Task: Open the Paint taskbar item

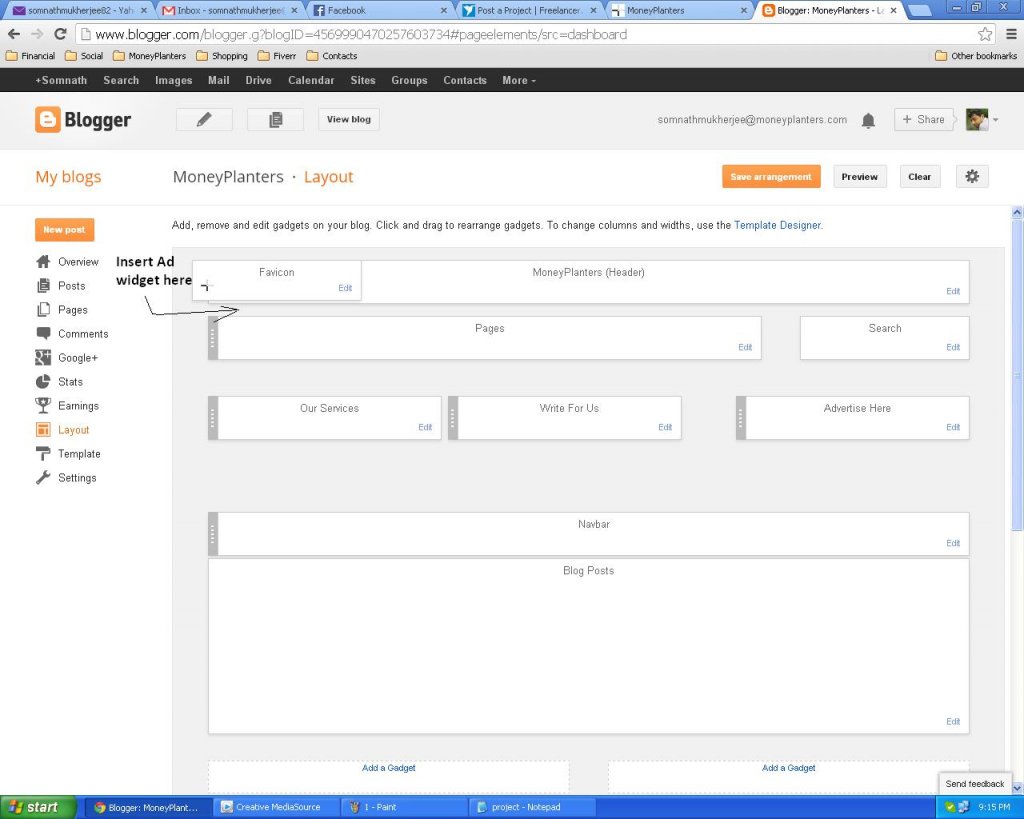Action: coord(405,807)
